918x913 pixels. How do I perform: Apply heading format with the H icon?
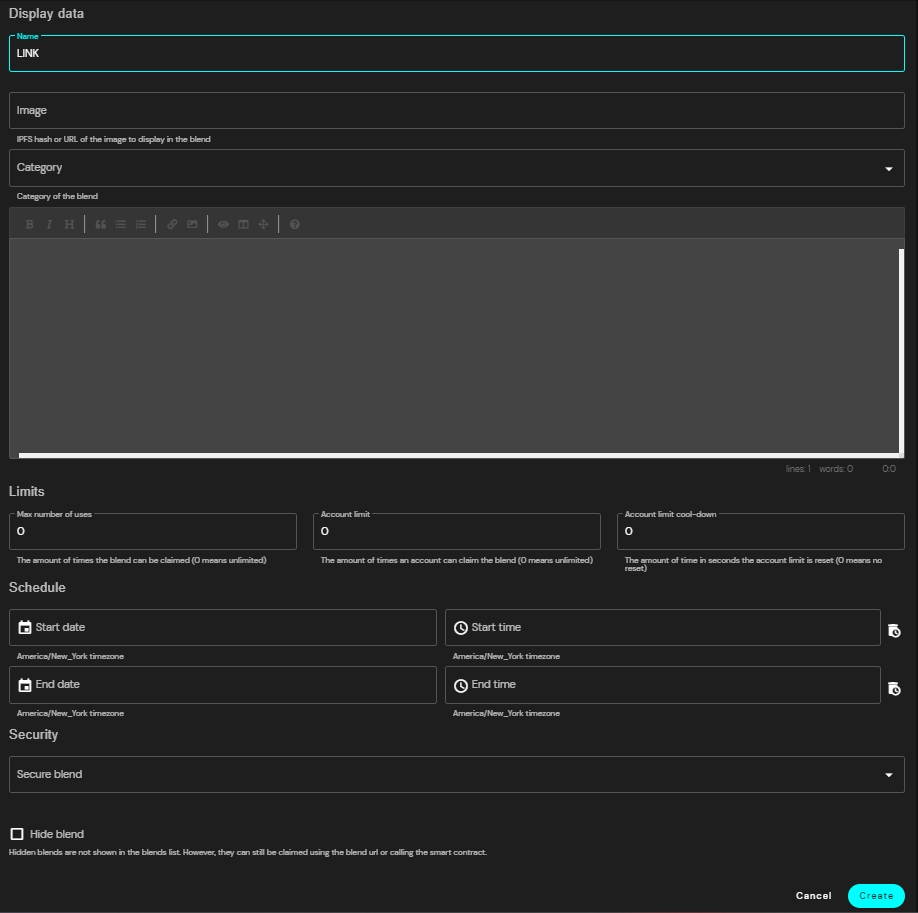69,224
